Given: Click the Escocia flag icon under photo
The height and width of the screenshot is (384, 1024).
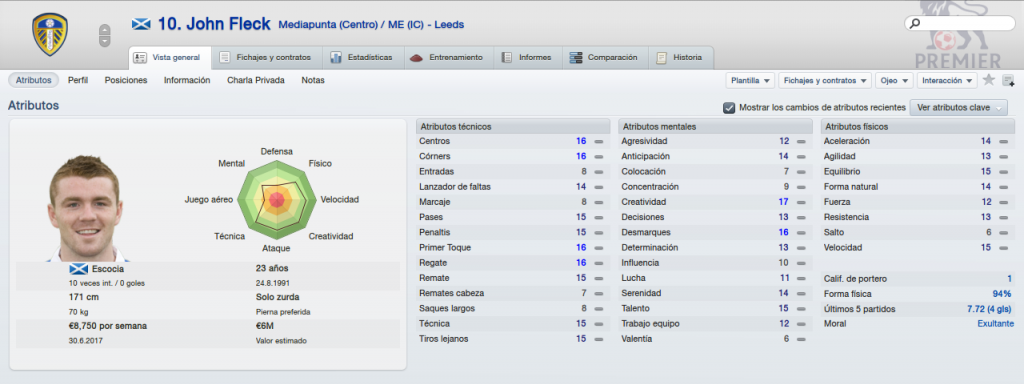Looking at the screenshot, I should [x=78, y=268].
